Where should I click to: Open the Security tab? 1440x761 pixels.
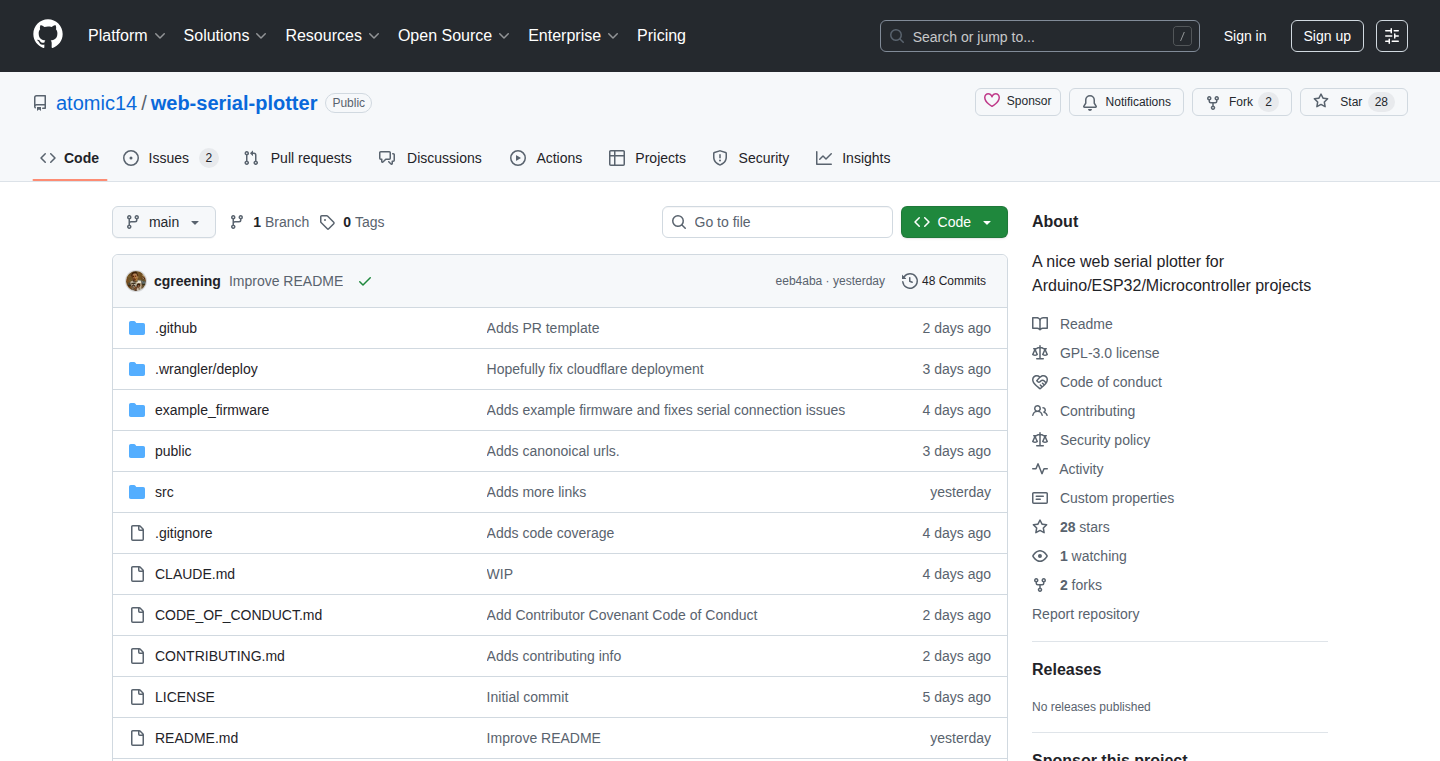[751, 158]
